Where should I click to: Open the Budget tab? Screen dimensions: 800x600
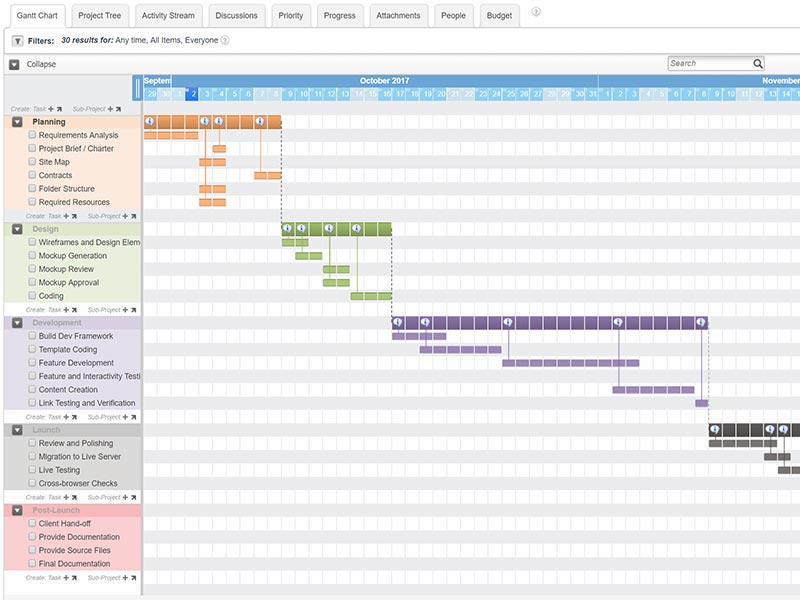499,16
